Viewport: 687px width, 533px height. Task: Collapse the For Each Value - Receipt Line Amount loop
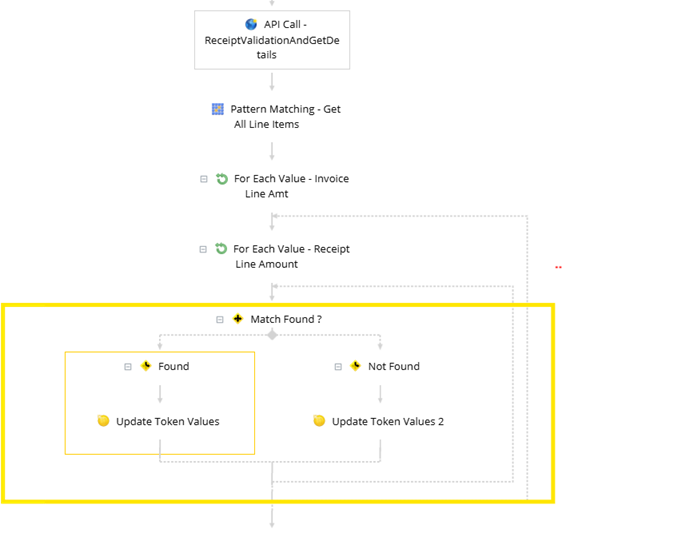pos(204,249)
